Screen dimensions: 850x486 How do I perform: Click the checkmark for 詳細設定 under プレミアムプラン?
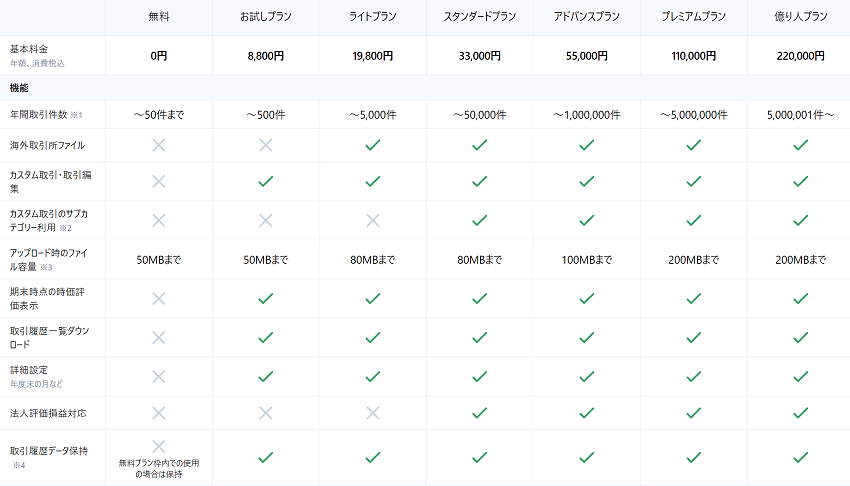(693, 376)
